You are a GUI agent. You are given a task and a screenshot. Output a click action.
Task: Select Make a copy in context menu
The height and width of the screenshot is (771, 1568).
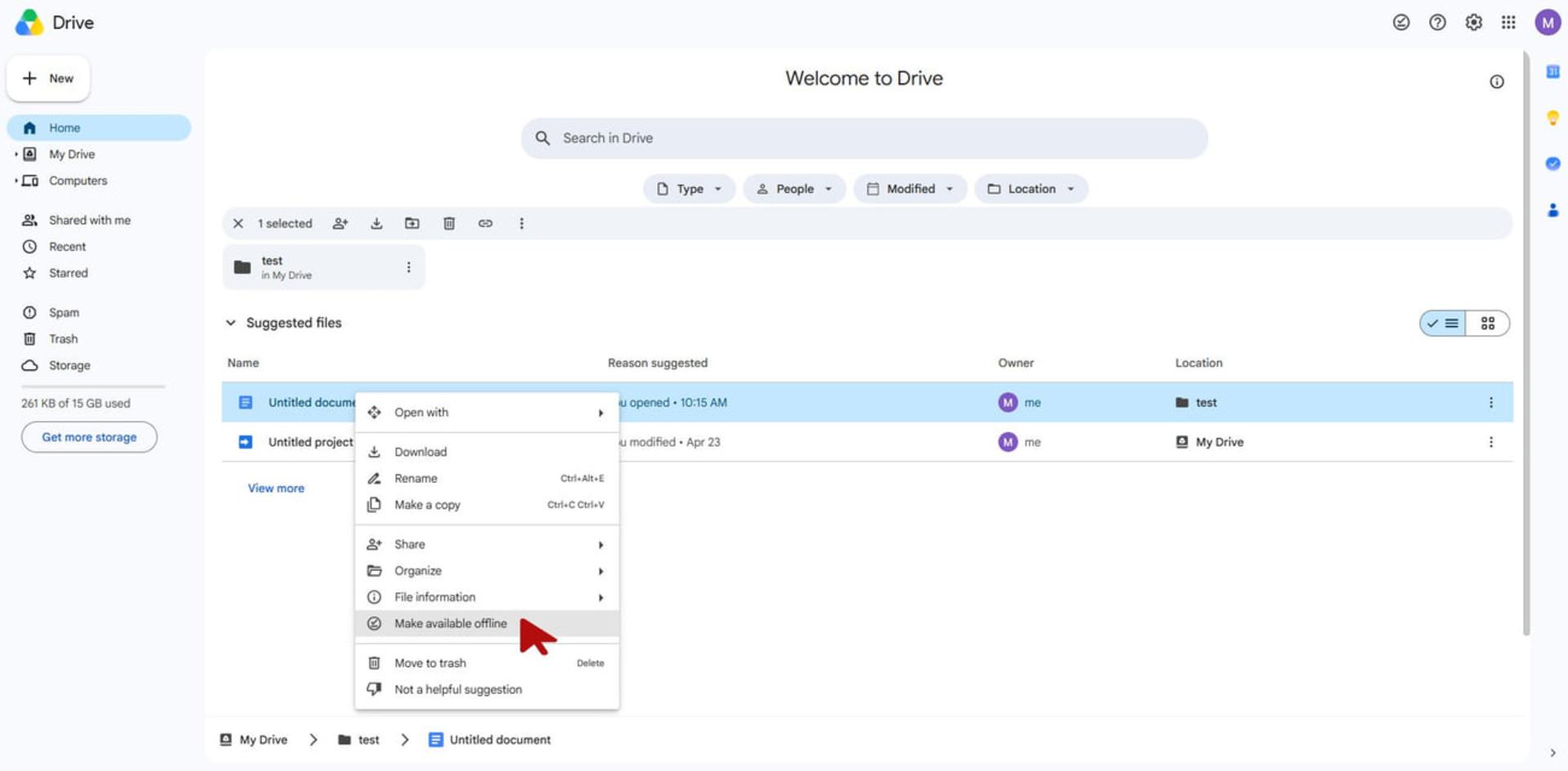487,505
